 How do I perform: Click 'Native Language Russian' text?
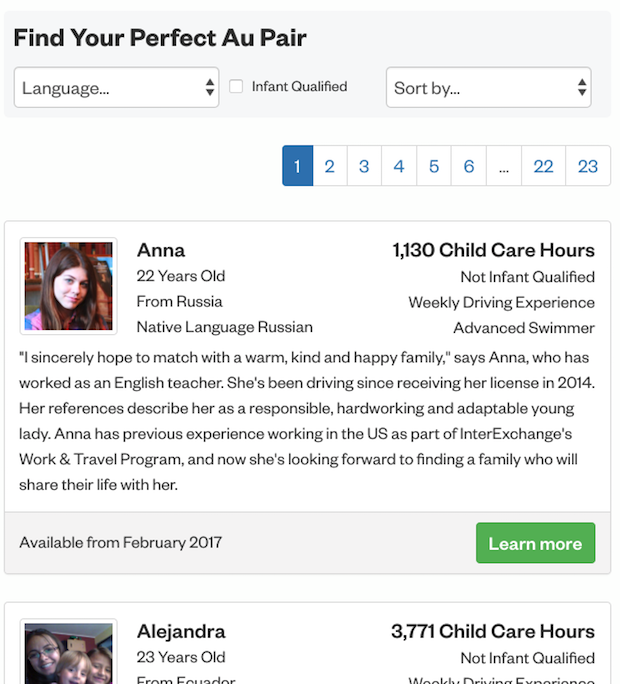point(225,327)
